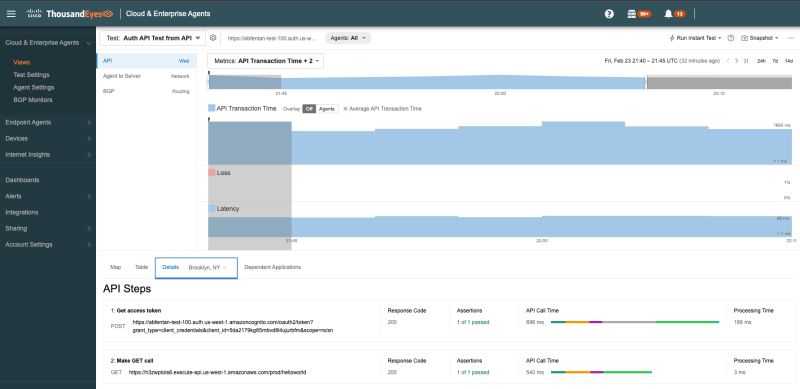This screenshot has width=800, height=389.
Task: Click the '1: Get access token' step title
Action: tap(136, 310)
